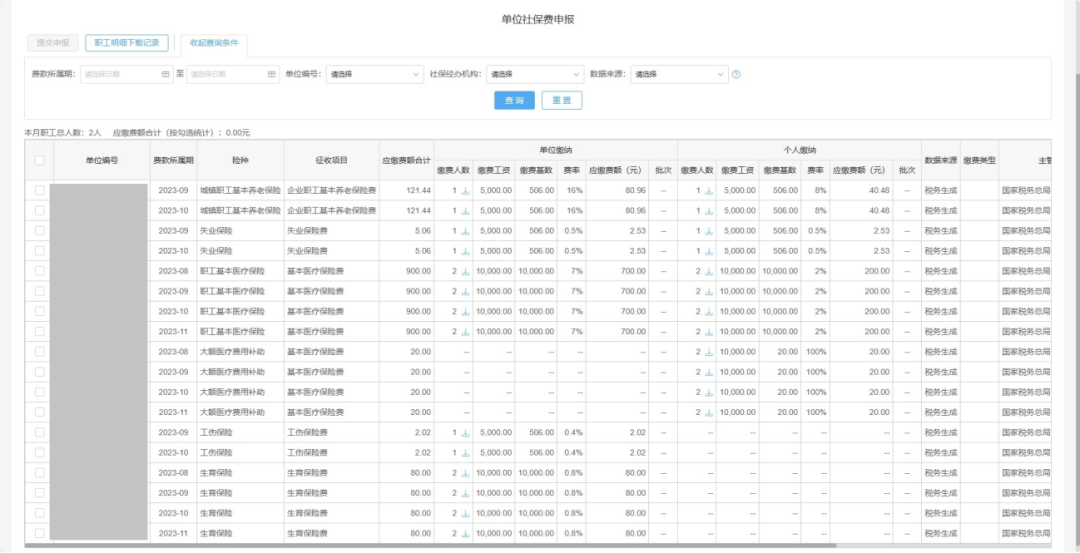Select the 2023-08 职工基本医疗保险 row checkbox
Viewport: 1080px width, 553px height.
39,271
